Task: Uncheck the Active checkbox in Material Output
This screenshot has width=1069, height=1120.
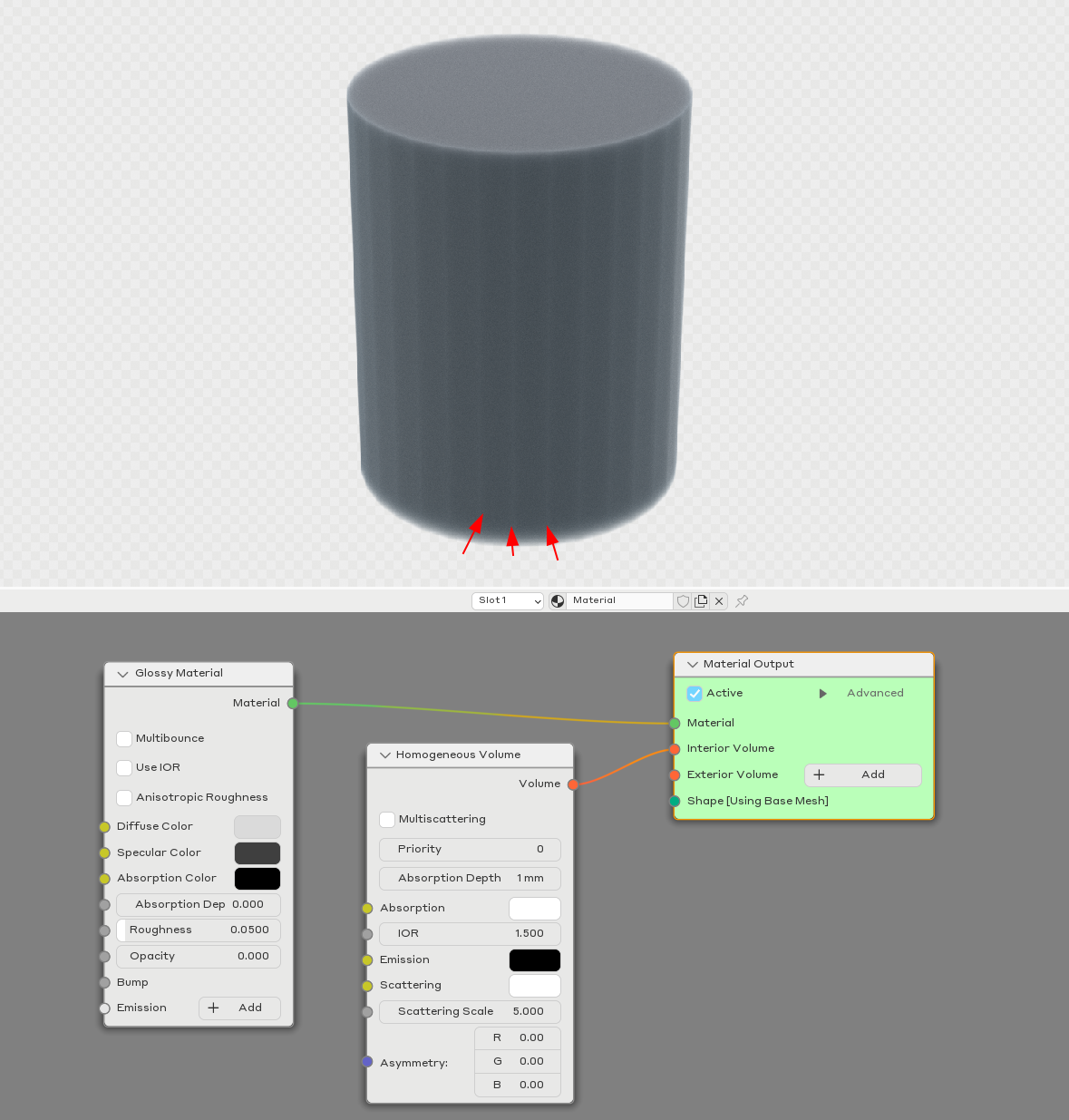Action: [x=695, y=694]
